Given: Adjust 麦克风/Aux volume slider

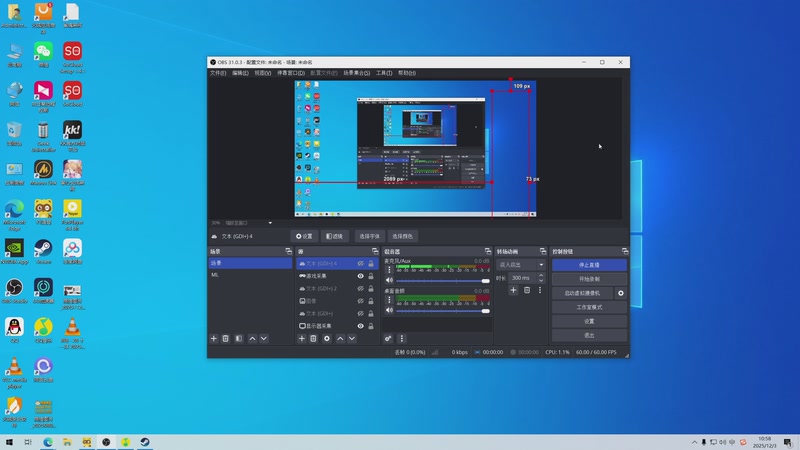Looking at the screenshot, I should [443, 281].
